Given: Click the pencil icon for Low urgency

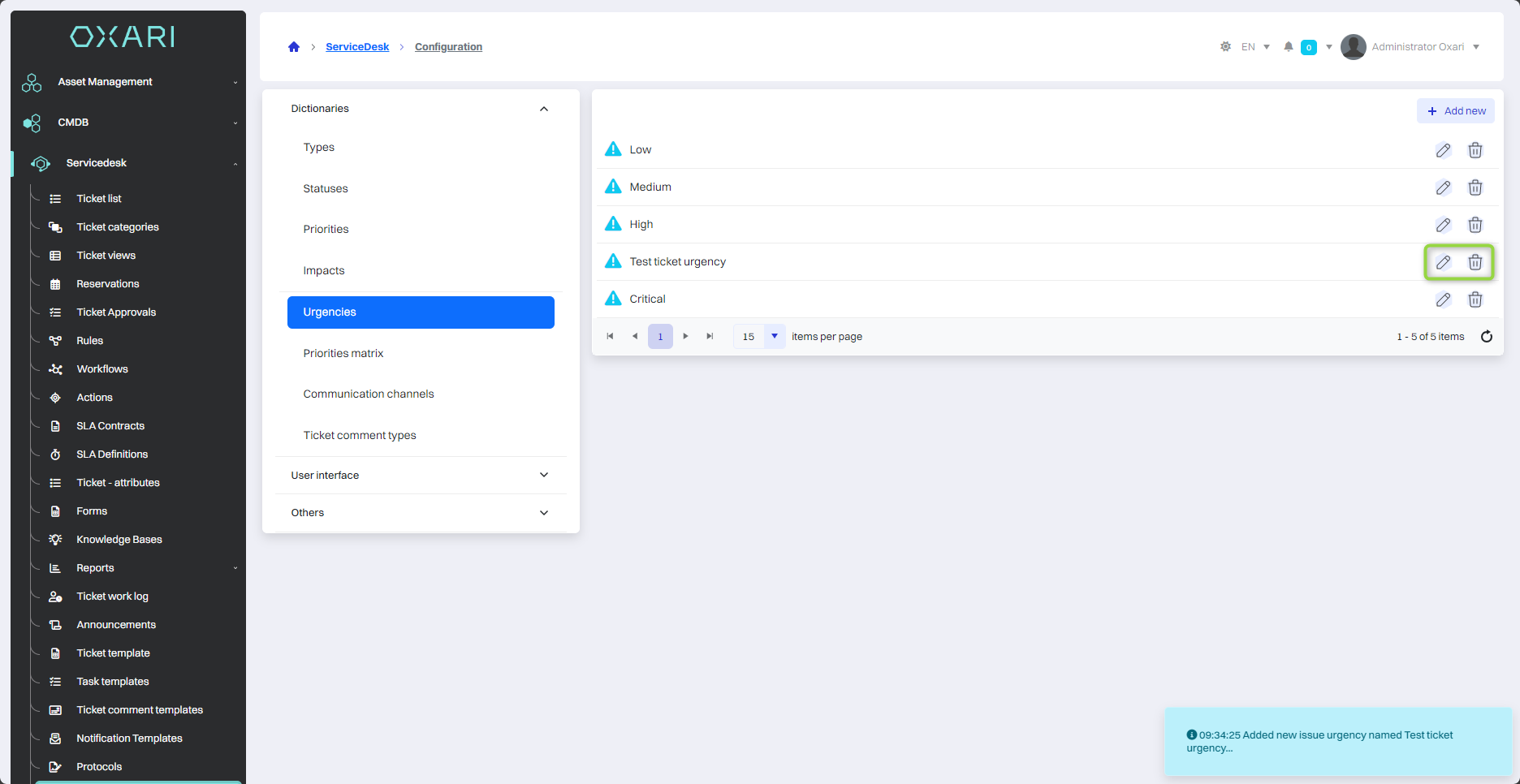Looking at the screenshot, I should (x=1443, y=150).
